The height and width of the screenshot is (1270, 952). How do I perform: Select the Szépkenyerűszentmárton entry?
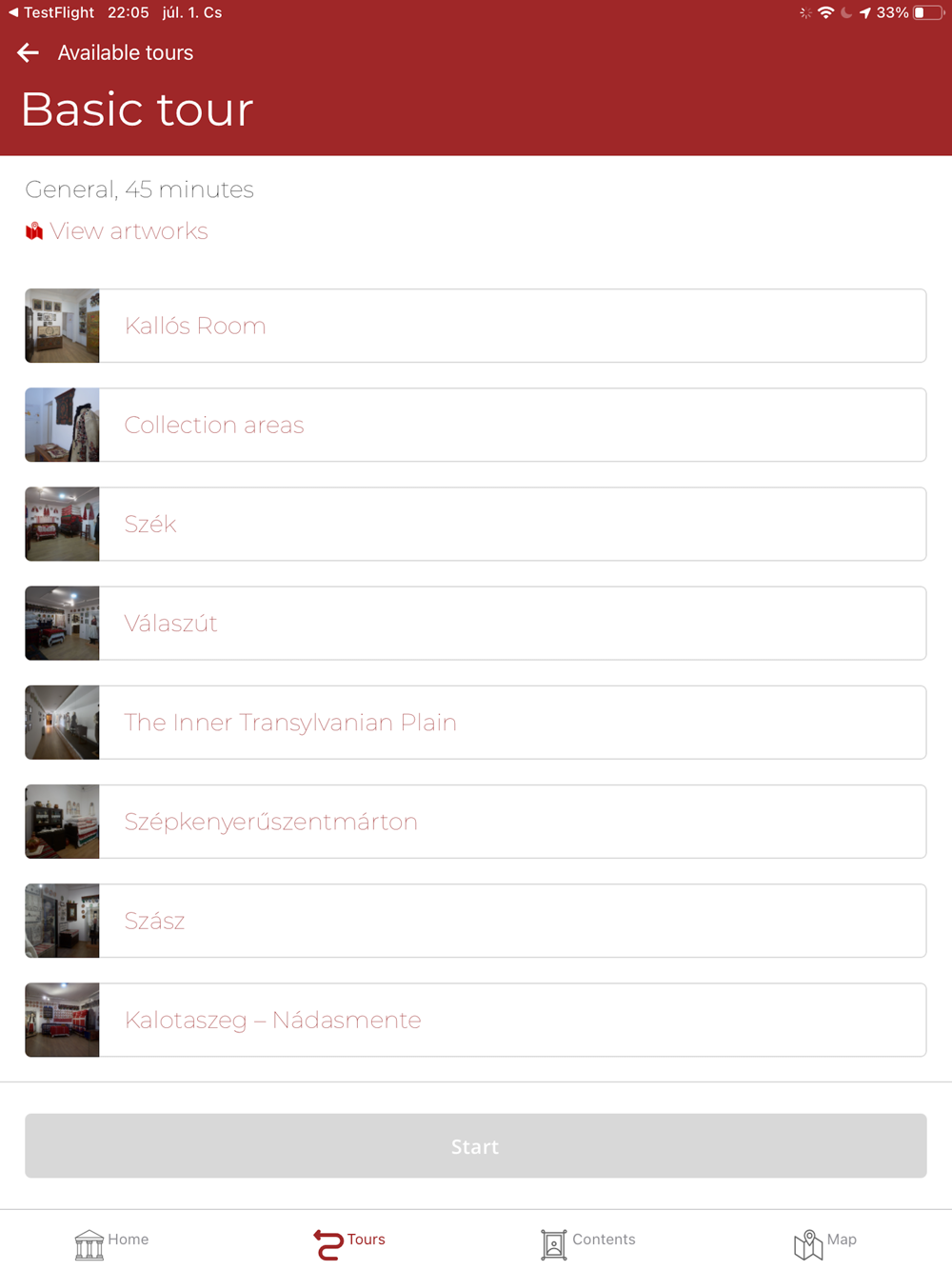tap(476, 822)
